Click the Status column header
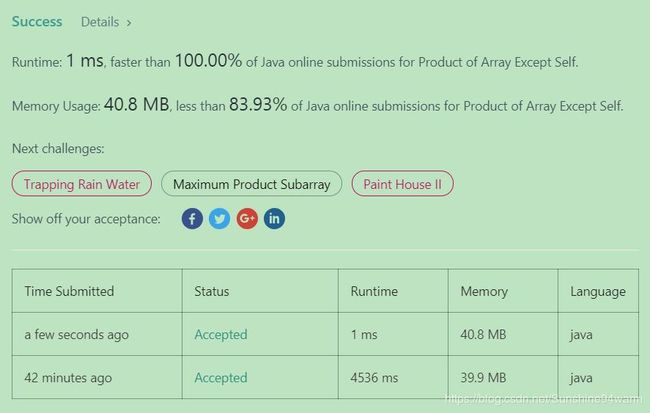The image size is (650, 413). point(211,291)
